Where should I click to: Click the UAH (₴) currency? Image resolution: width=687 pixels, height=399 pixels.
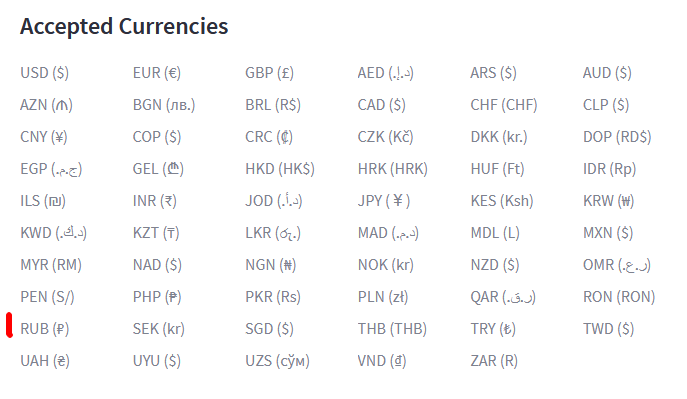(45, 361)
